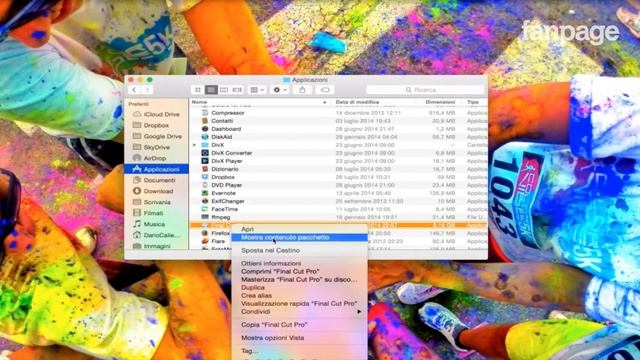Choose Masterizza "Final Cut Pro" su disco

299,280
